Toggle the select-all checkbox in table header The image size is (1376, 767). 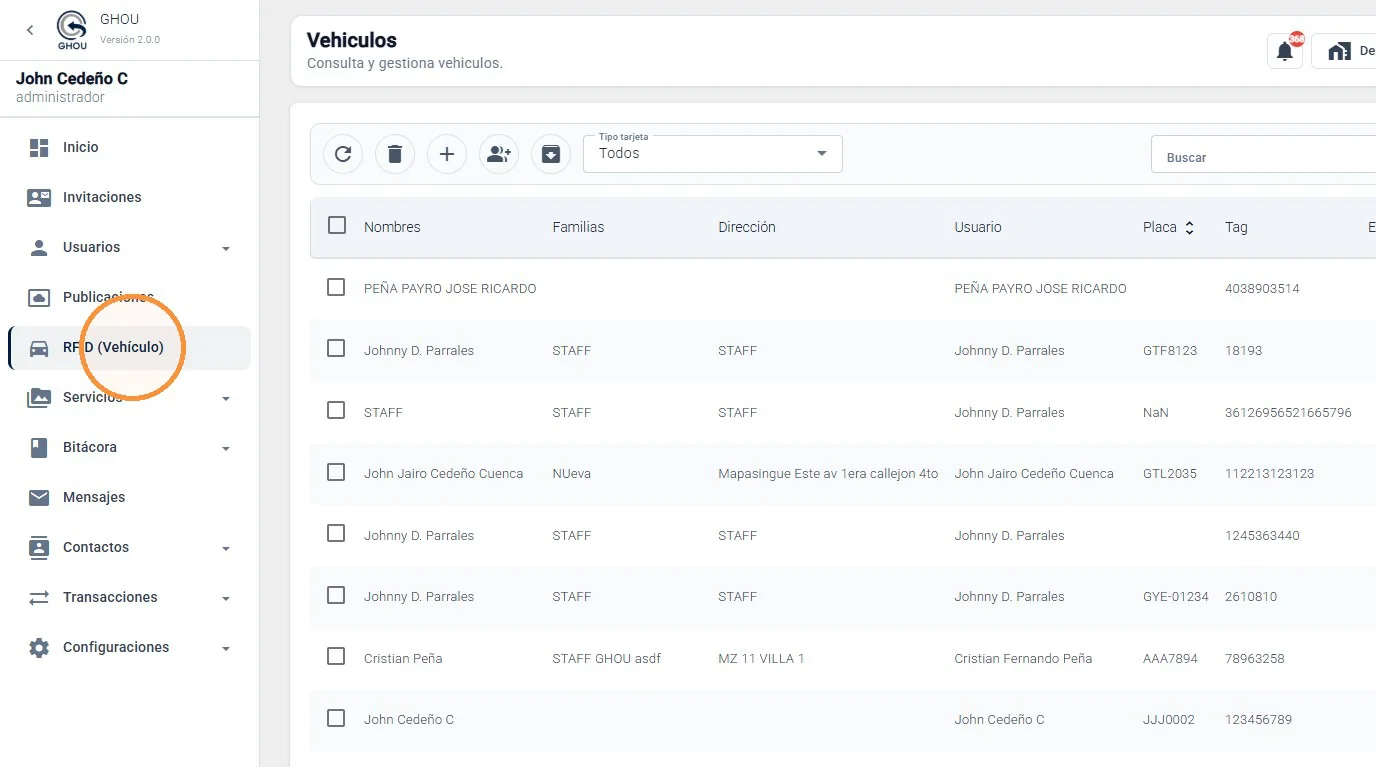tap(337, 225)
